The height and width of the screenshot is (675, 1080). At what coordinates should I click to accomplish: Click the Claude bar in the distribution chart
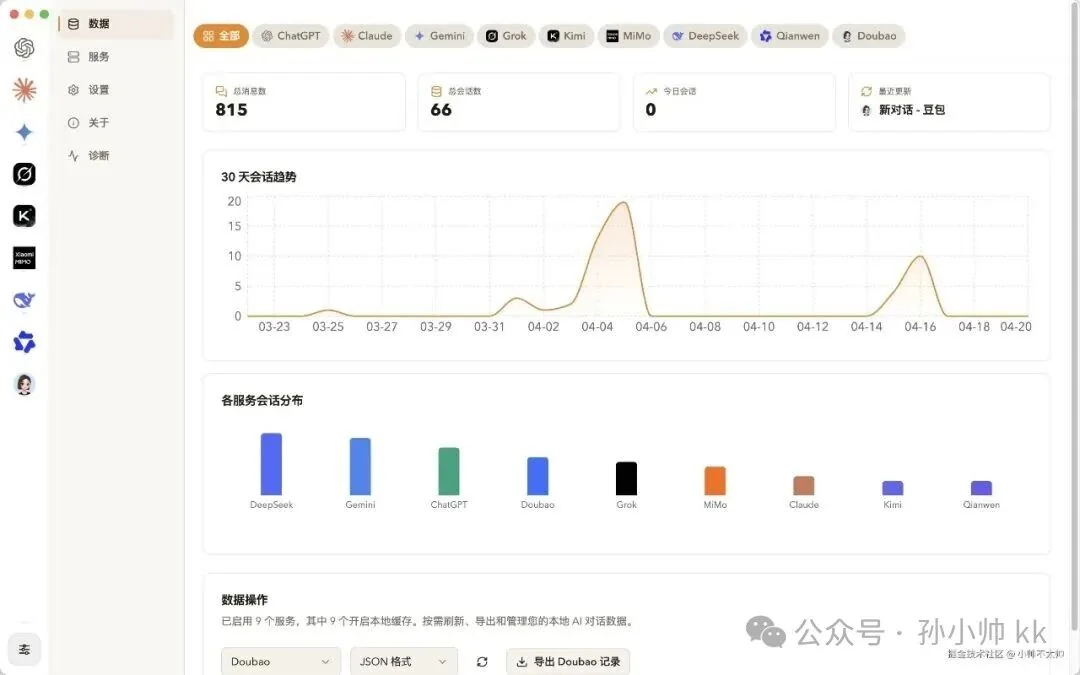[x=804, y=486]
